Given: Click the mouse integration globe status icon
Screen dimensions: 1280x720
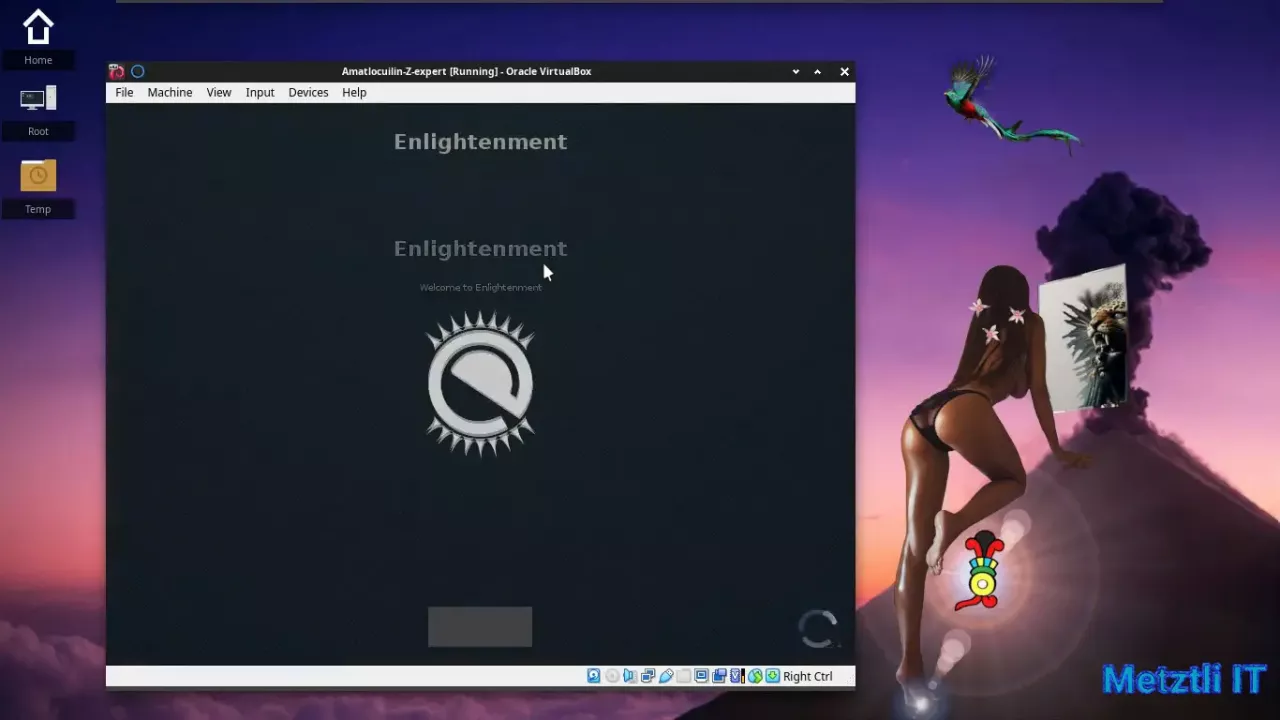Looking at the screenshot, I should click(755, 676).
